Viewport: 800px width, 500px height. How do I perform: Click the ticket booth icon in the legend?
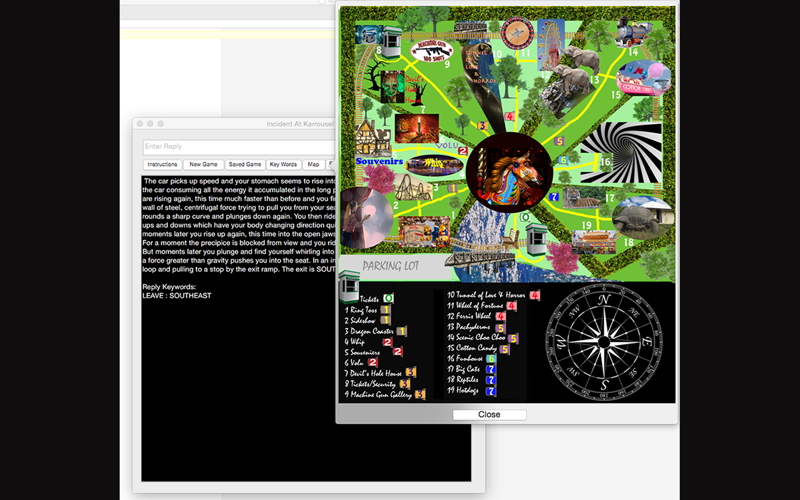(349, 286)
